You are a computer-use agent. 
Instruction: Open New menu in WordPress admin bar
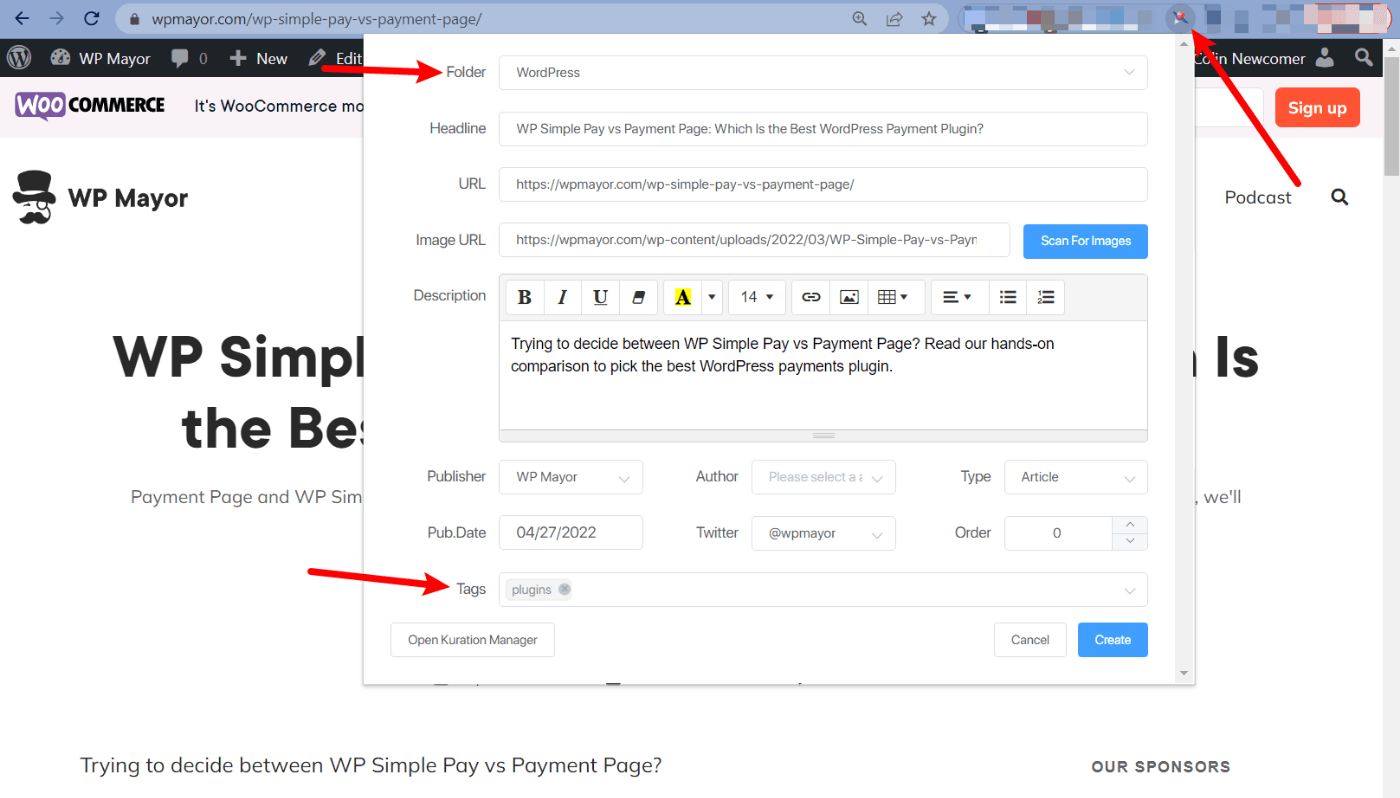tap(258, 58)
